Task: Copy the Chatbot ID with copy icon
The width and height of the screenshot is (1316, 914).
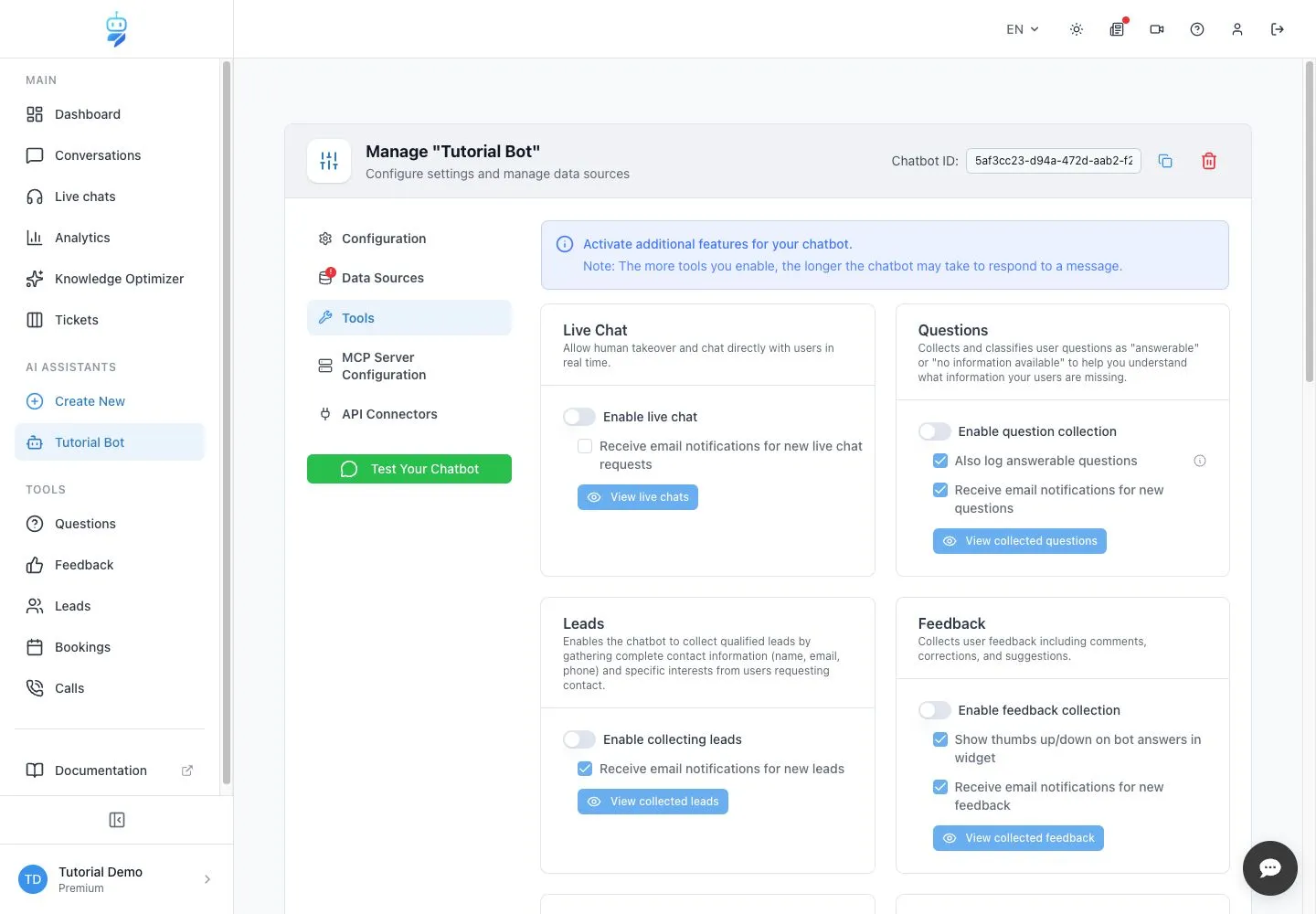Action: tap(1165, 161)
